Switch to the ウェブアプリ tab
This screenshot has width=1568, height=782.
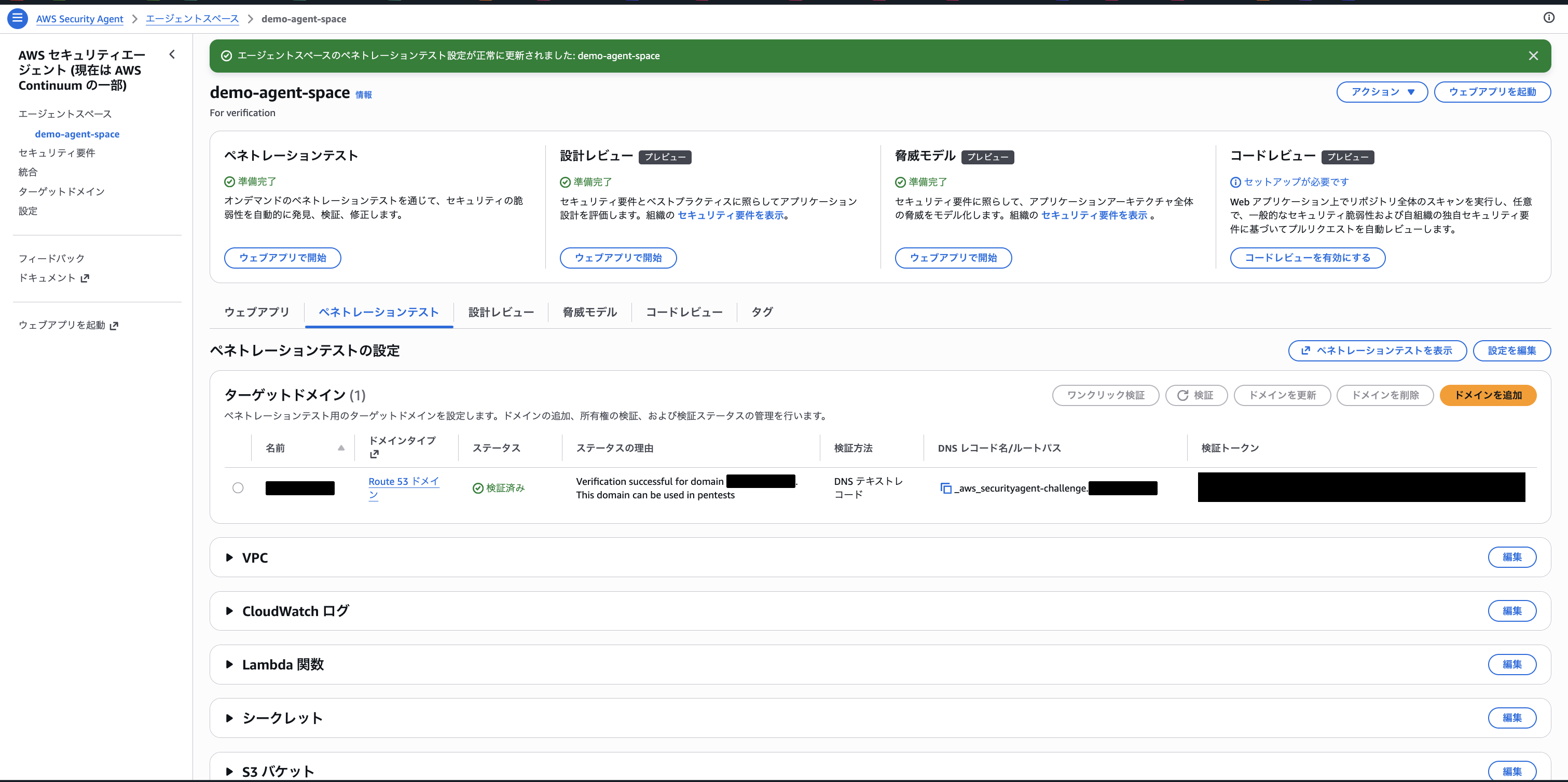click(x=257, y=312)
